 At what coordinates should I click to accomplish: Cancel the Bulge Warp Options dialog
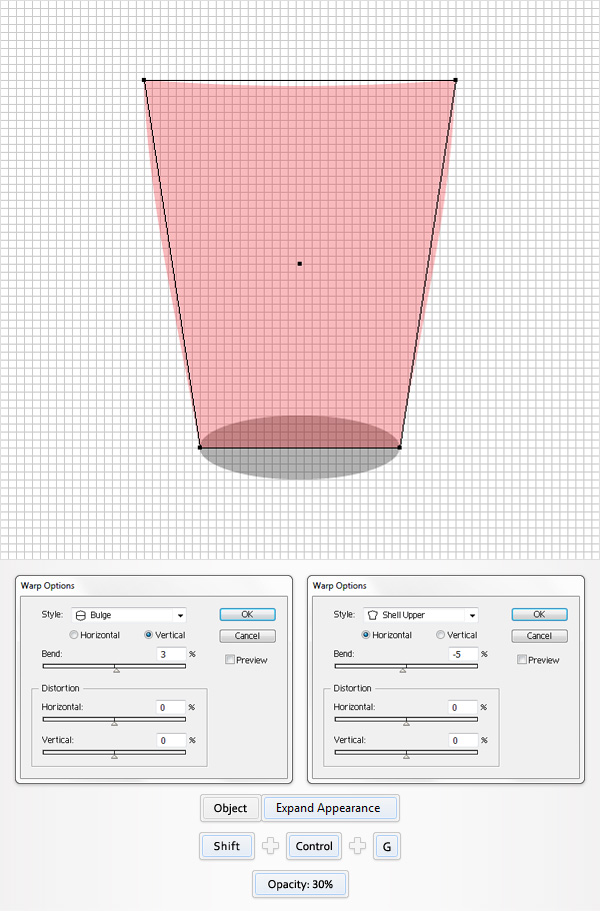247,636
